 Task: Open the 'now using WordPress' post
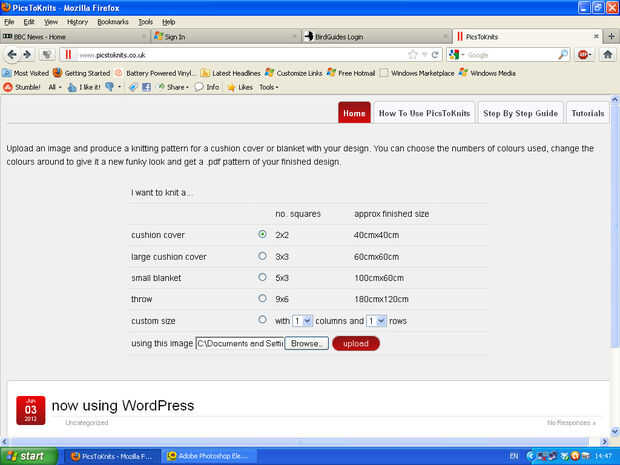pyautogui.click(x=123, y=405)
